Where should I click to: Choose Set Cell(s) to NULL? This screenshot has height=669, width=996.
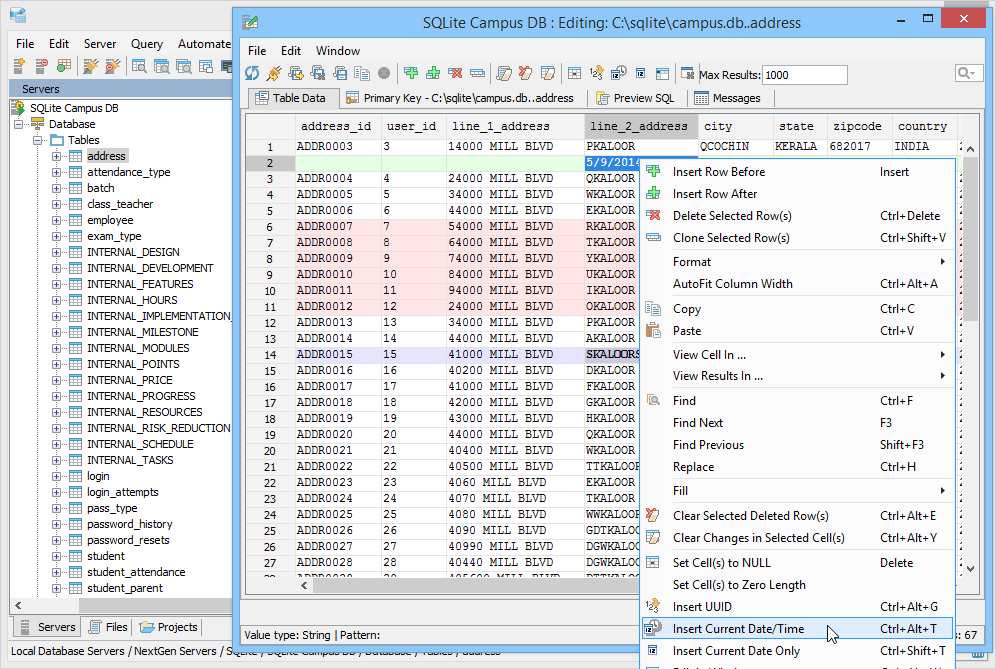[797, 563]
